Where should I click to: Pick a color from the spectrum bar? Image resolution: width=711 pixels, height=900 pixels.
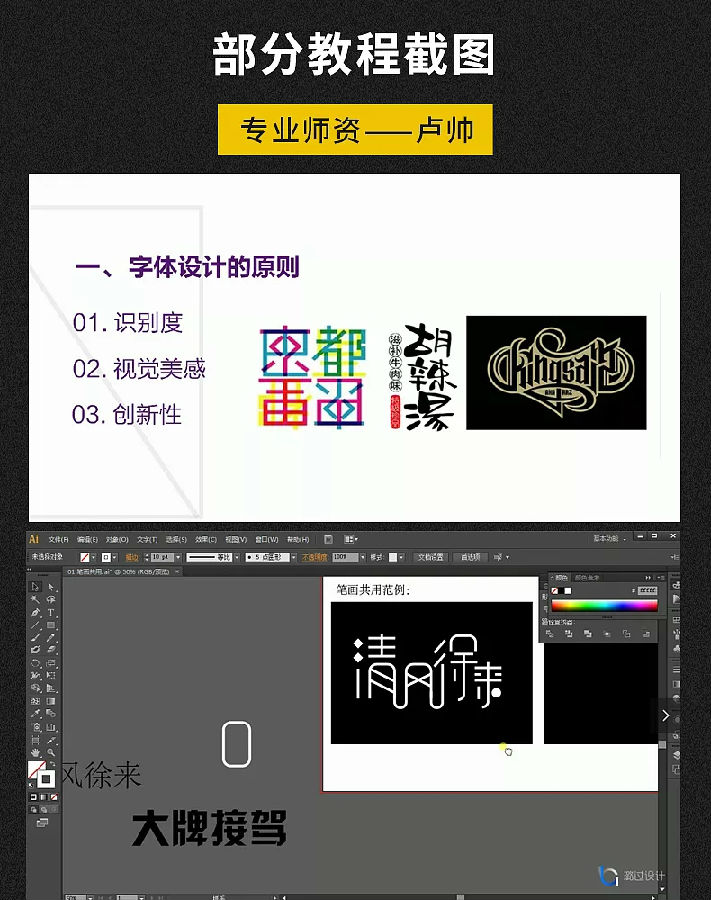point(604,606)
